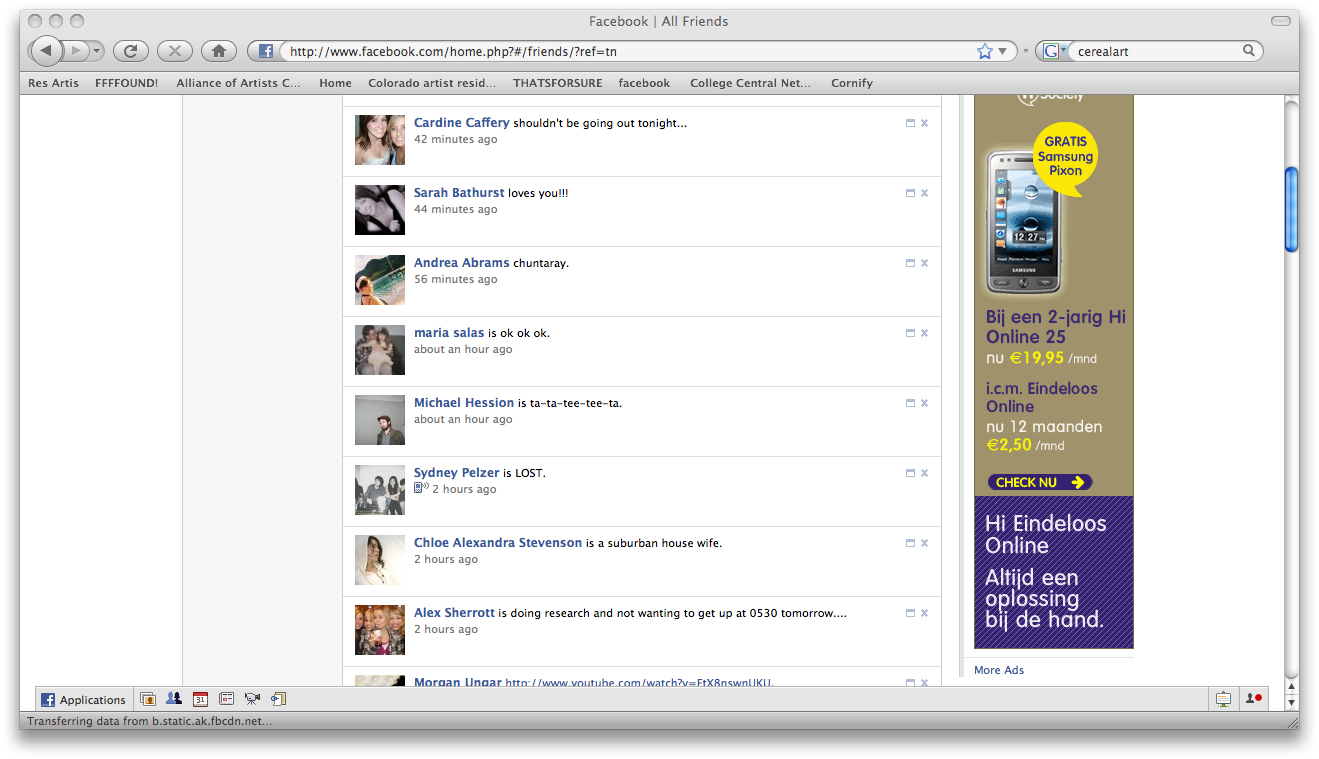Hide Cardine Caffery's story with the x
The width and height of the screenshot is (1319, 759).
pos(924,123)
